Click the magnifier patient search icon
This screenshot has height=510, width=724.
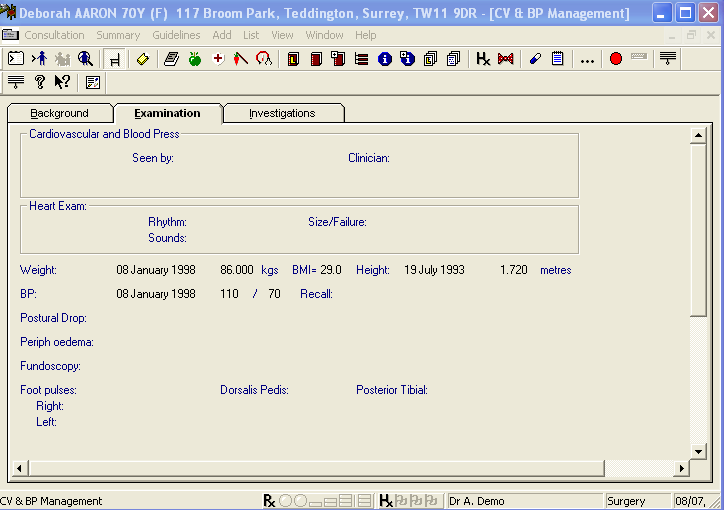[x=85, y=59]
